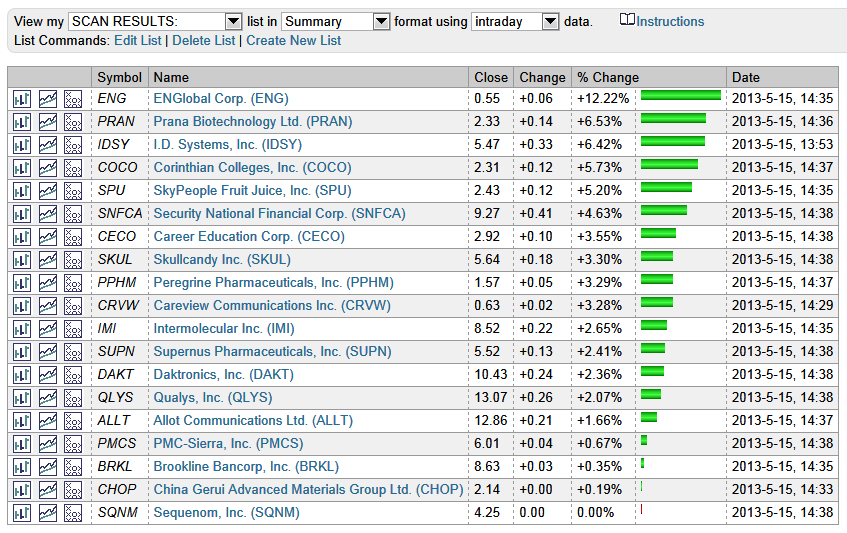The image size is (847, 533).
Task: Open Careview Communications Inc. (CRVW) link
Action: (272, 305)
